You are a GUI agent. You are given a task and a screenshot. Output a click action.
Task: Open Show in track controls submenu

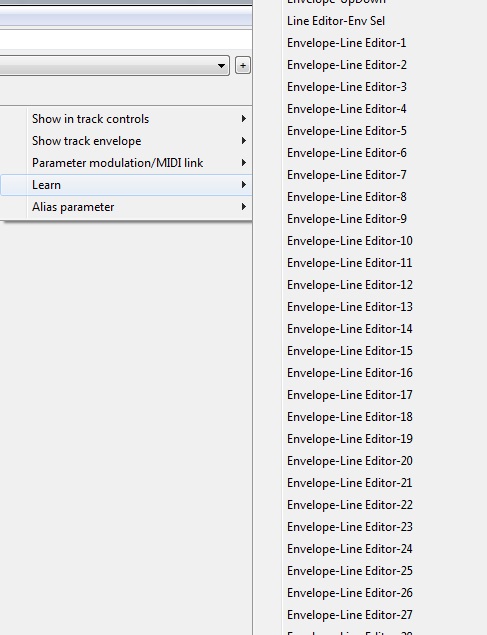point(126,119)
